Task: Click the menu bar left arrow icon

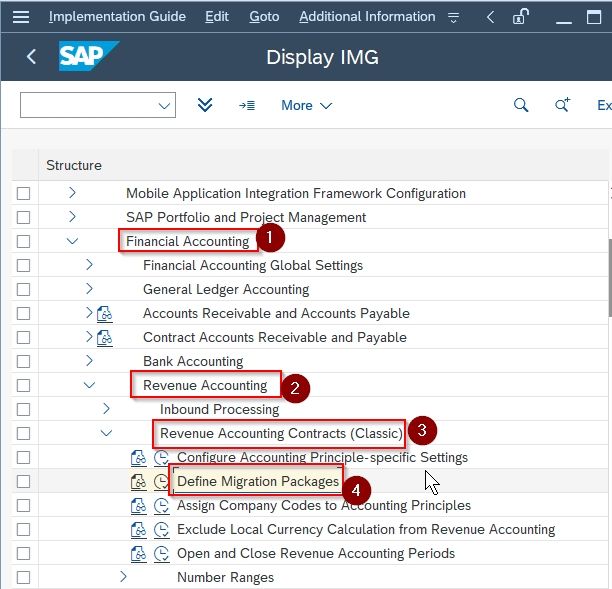Action: tap(491, 17)
